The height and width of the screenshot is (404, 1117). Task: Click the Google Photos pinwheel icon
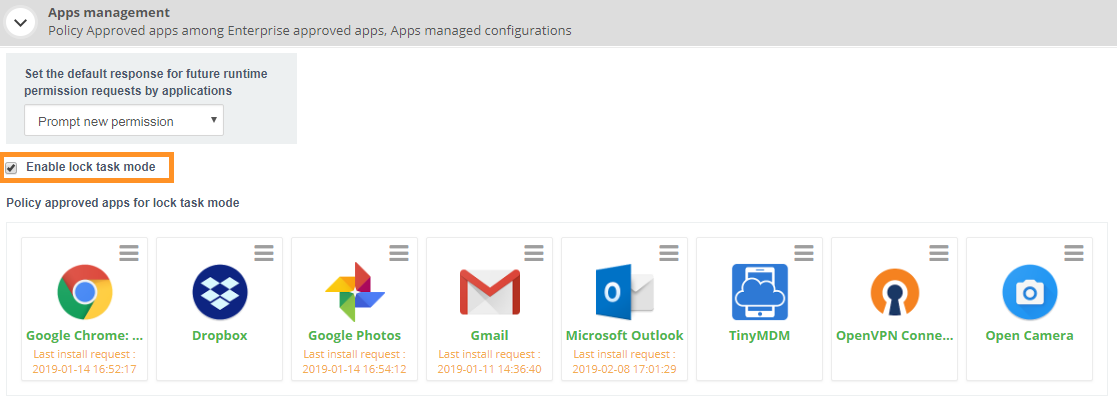tap(355, 292)
